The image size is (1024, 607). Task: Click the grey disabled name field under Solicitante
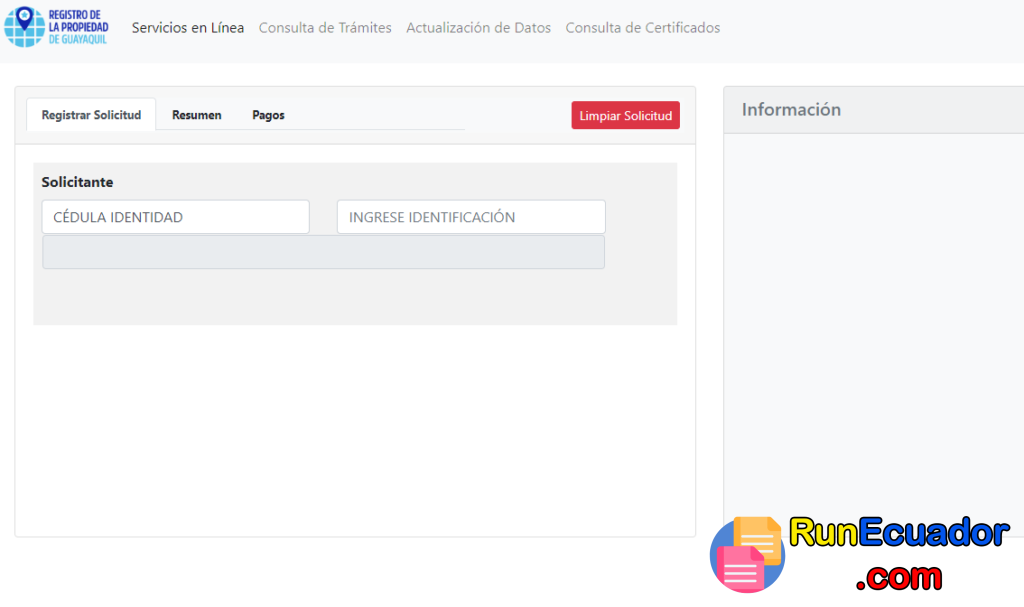[323, 252]
